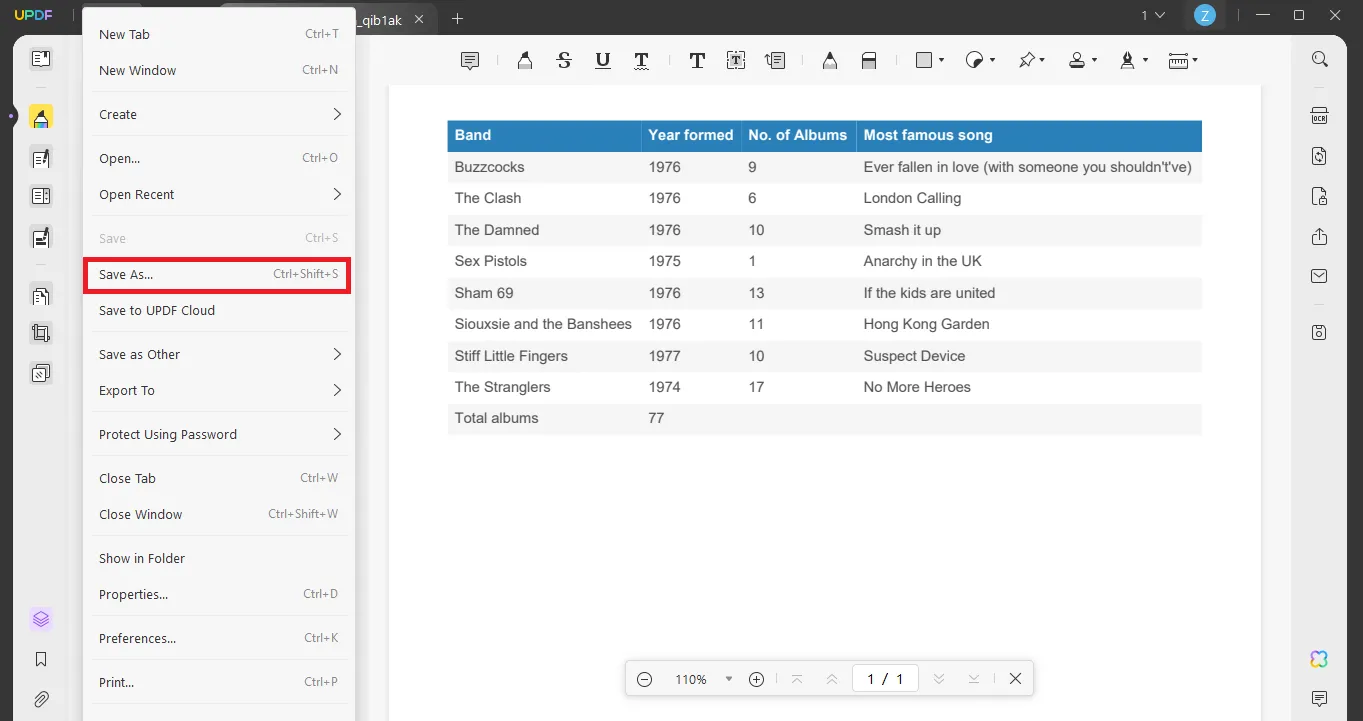Expand the Export To submenu
The image size is (1363, 721).
(220, 391)
